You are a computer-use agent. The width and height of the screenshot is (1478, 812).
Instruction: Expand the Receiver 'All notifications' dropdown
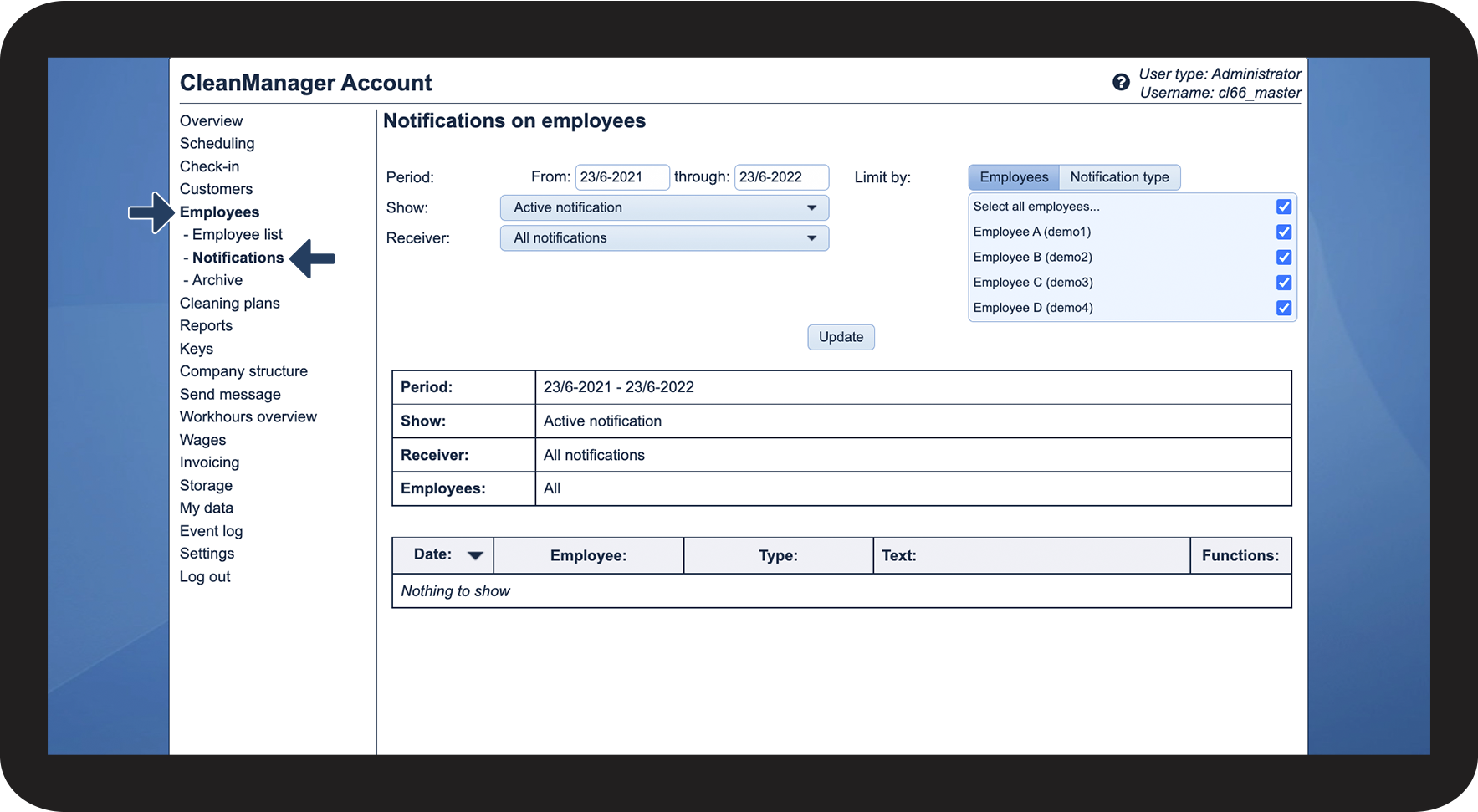pyautogui.click(x=664, y=238)
